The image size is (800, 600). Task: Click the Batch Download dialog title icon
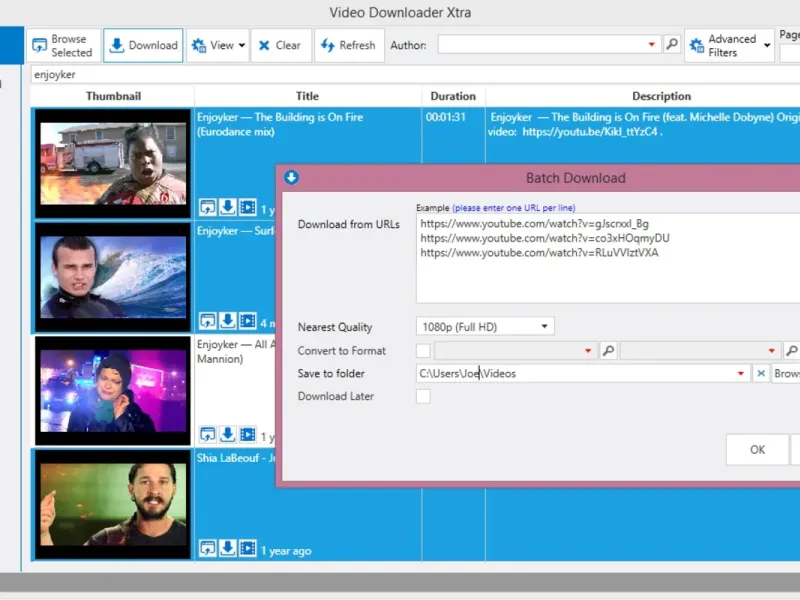pyautogui.click(x=291, y=178)
